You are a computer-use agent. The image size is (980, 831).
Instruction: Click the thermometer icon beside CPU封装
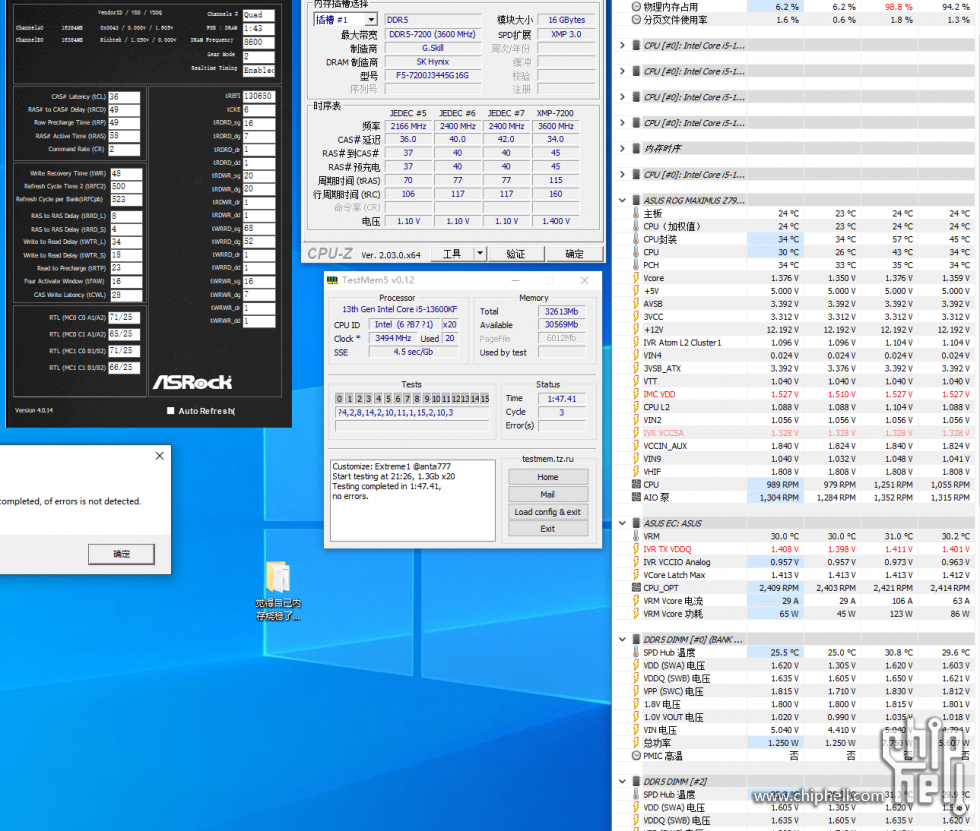coord(636,239)
